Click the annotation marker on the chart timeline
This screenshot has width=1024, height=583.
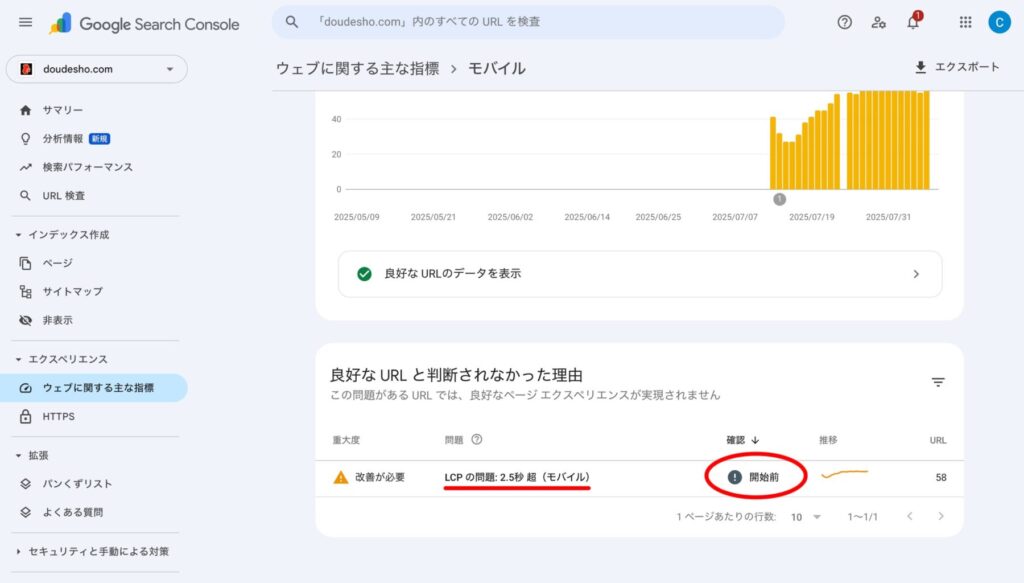(779, 199)
